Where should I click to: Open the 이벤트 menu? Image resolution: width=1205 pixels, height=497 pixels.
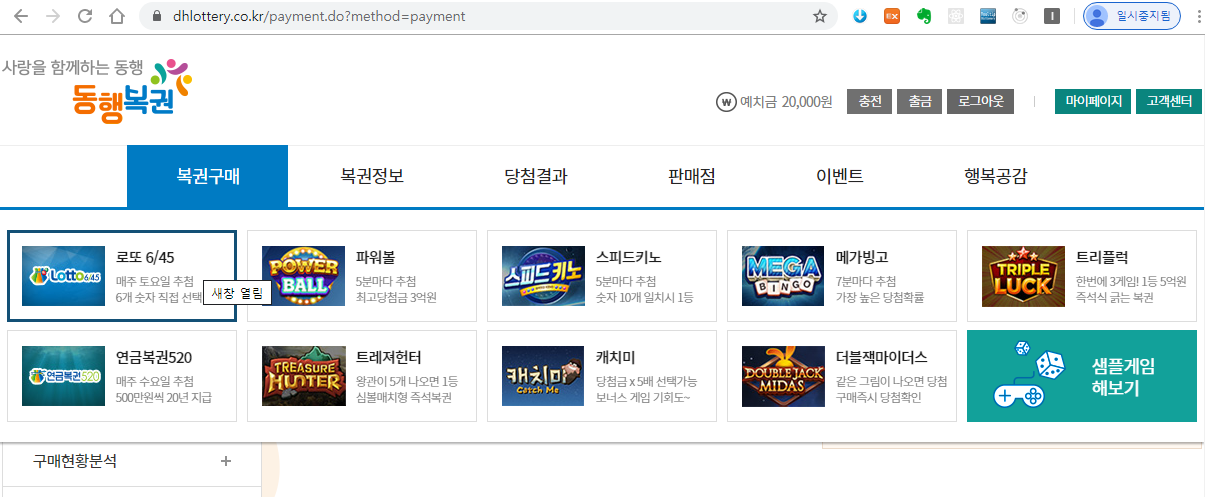(840, 177)
